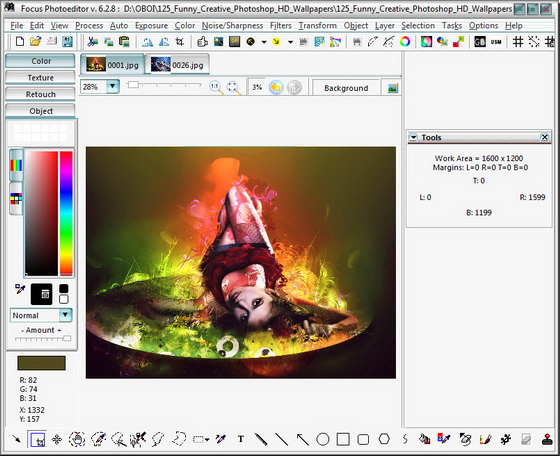This screenshot has height=456, width=560.
Task: Open the Normal blend mode dropdown
Action: tap(65, 315)
